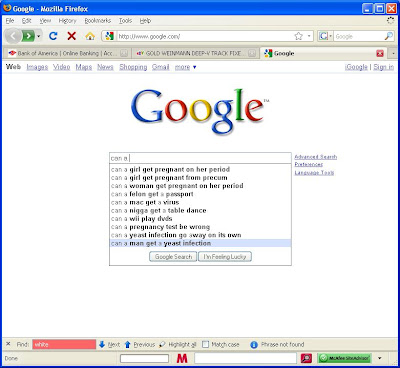The image size is (400, 368).
Task: Click the green Forward arrow button
Action: pyautogui.click(x=28, y=36)
